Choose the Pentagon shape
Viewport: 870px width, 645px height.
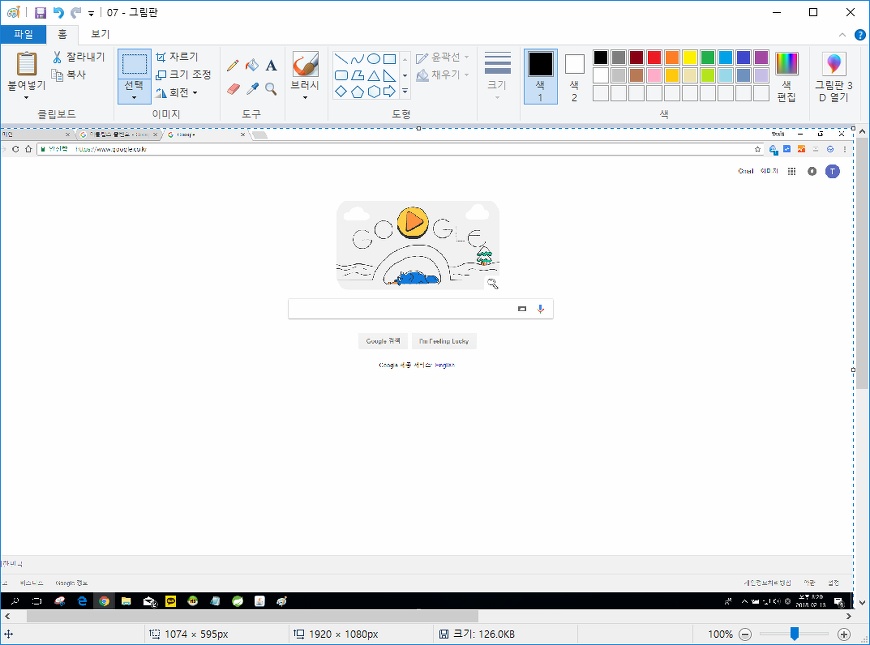[x=357, y=91]
